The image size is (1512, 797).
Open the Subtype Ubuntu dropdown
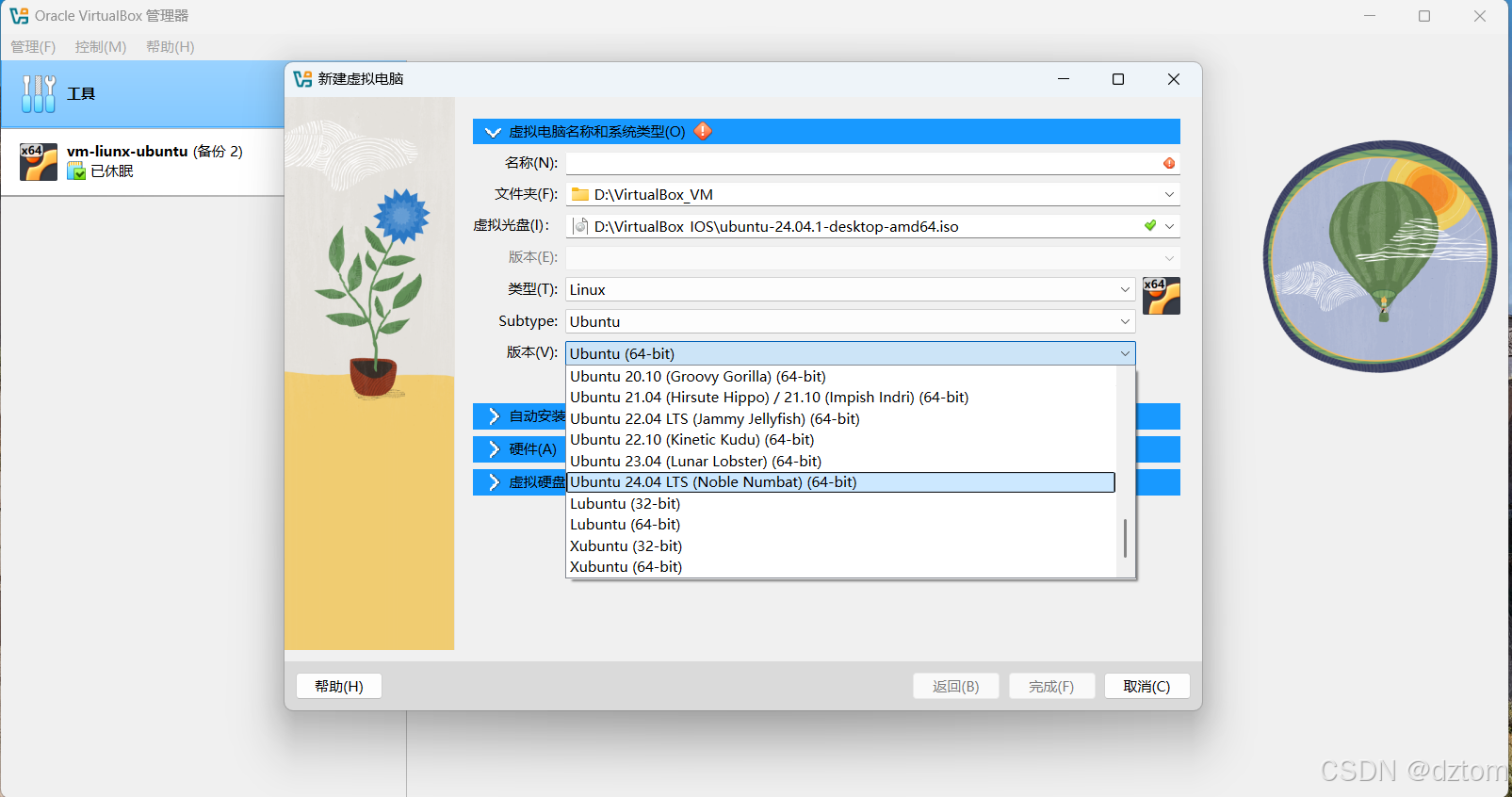coord(851,321)
